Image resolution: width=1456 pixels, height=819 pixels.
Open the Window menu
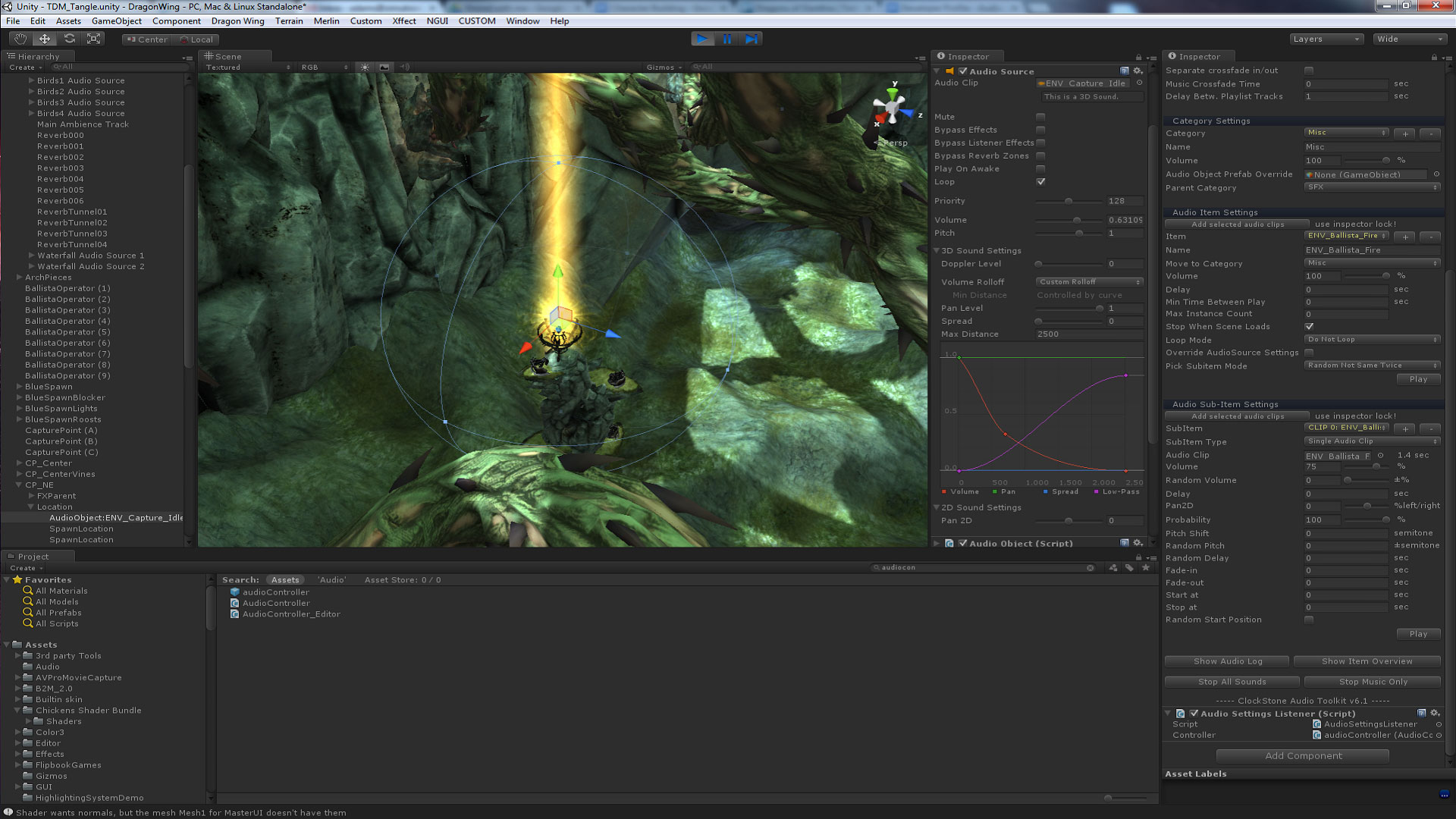522,21
